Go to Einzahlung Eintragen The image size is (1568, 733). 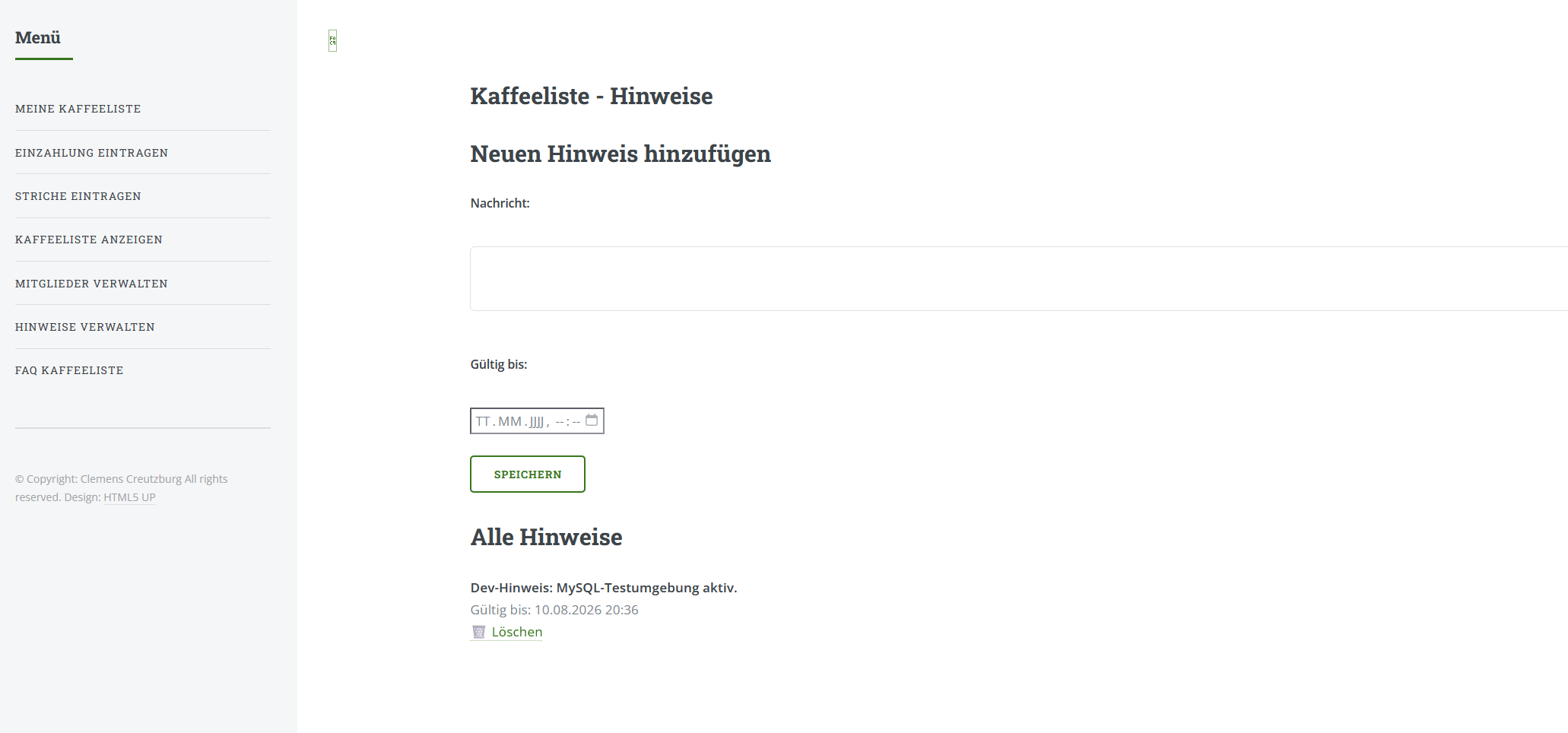point(91,153)
